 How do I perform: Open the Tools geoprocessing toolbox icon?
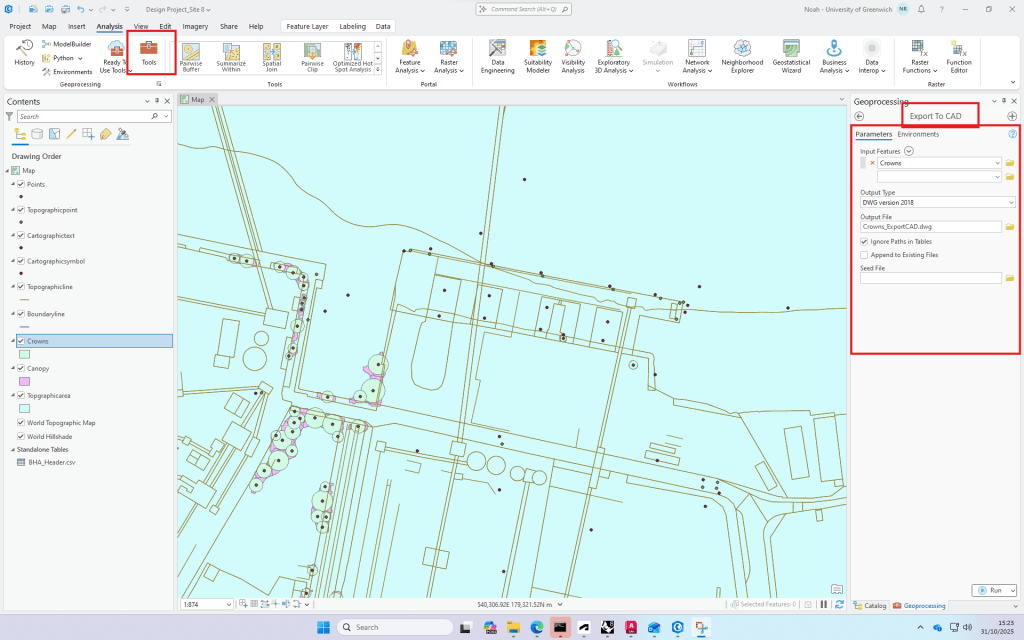pos(149,52)
